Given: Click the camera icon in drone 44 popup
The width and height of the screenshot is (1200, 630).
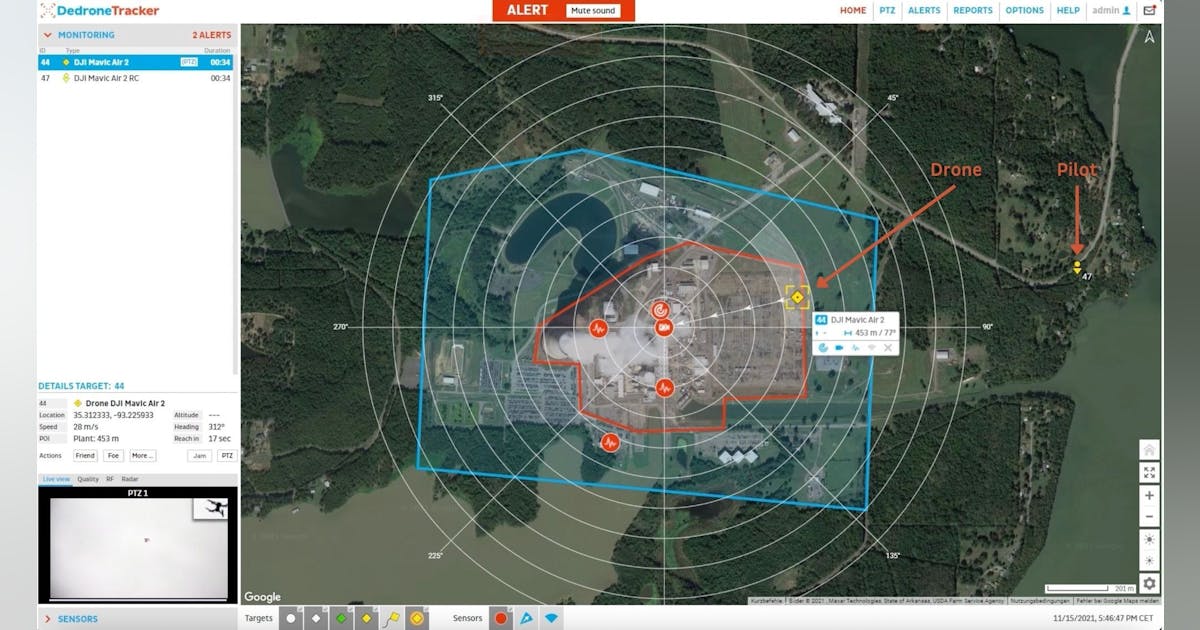Looking at the screenshot, I should coord(839,347).
